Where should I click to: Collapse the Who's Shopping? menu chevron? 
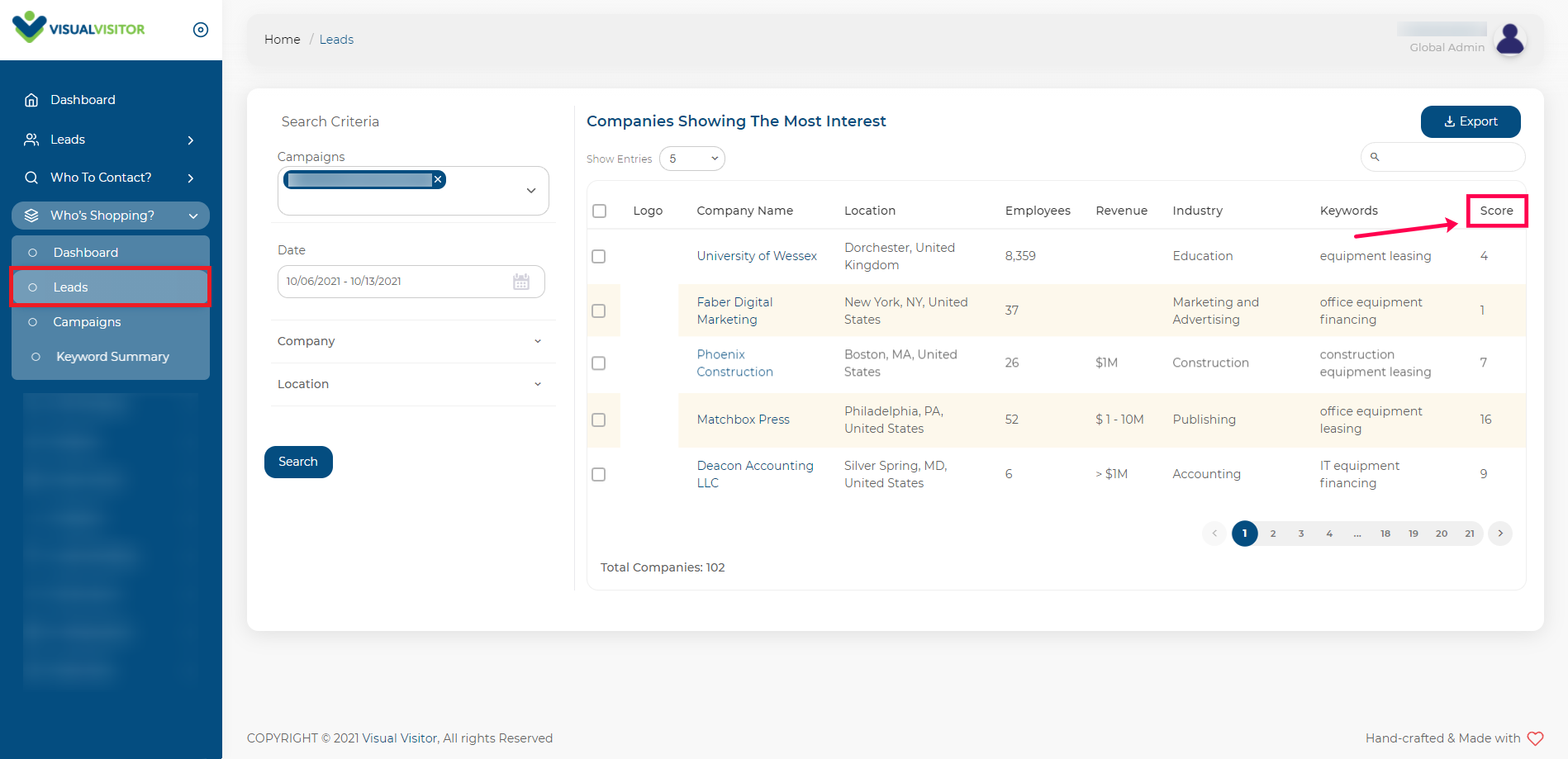pos(193,216)
